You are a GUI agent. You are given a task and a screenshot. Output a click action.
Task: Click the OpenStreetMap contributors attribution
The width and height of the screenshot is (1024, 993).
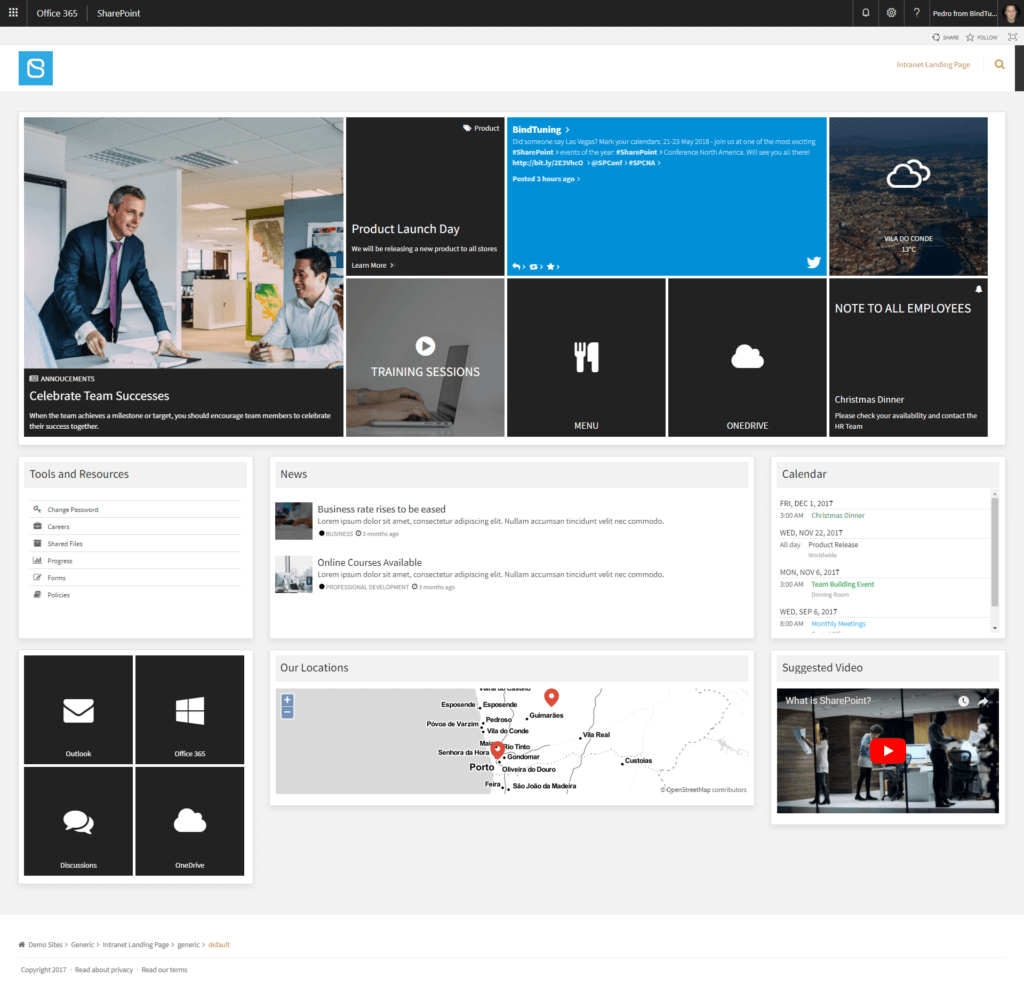pos(703,790)
